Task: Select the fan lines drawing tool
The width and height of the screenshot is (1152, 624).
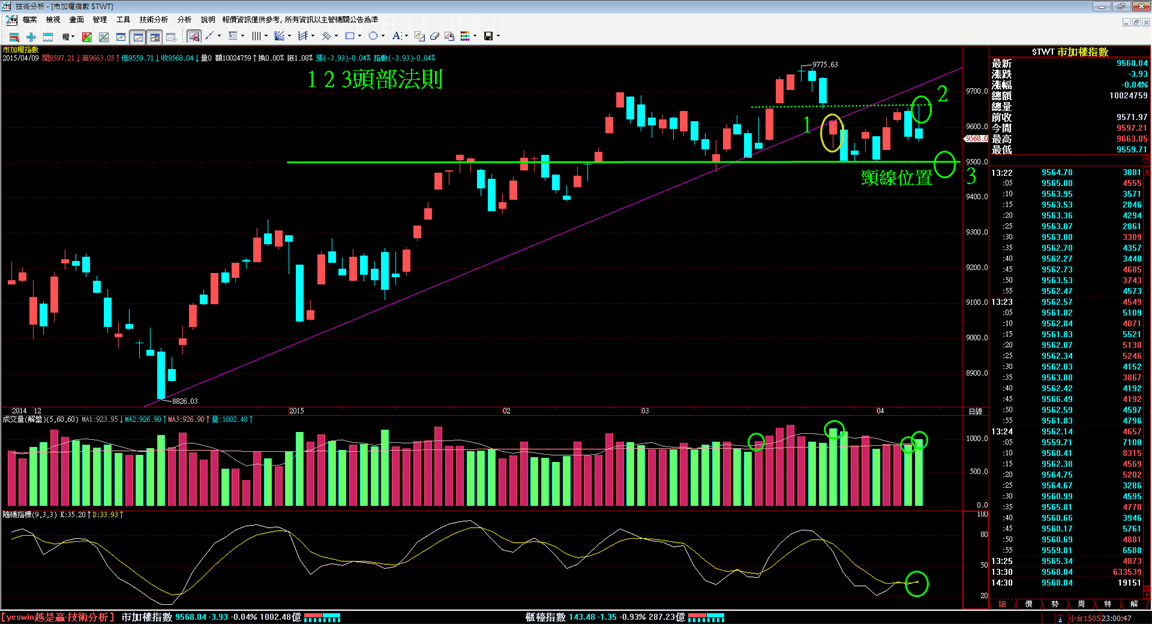Action: [279, 36]
